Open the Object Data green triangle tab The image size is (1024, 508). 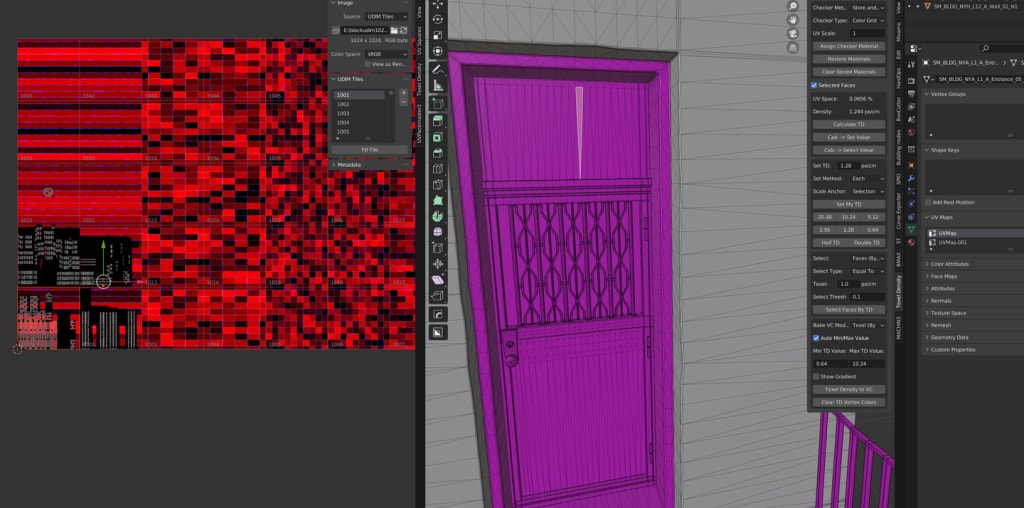click(x=910, y=229)
